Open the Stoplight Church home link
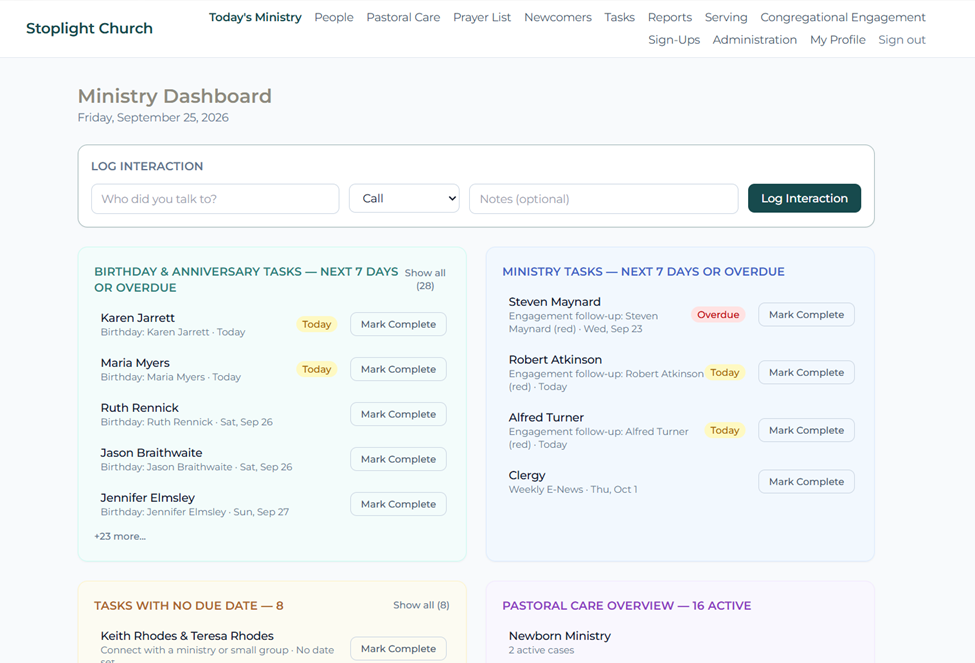The image size is (975, 663). [89, 28]
